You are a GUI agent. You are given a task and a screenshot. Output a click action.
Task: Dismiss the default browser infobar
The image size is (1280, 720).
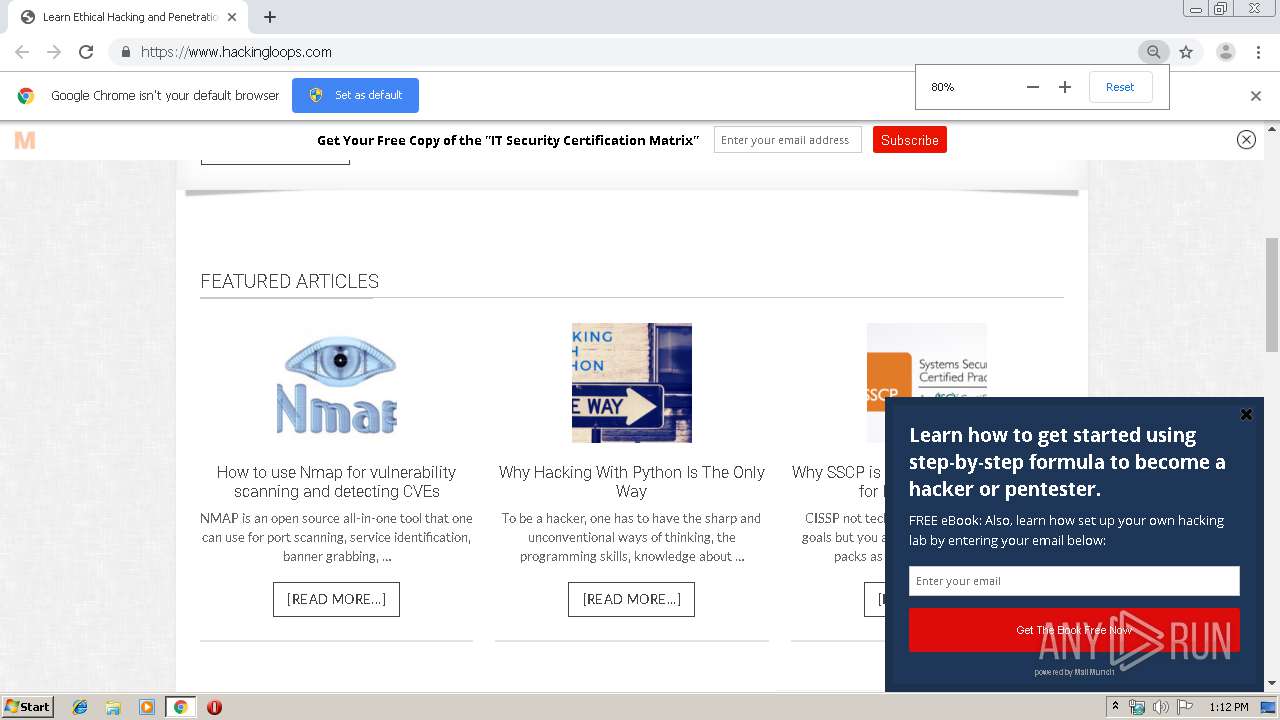point(1256,96)
